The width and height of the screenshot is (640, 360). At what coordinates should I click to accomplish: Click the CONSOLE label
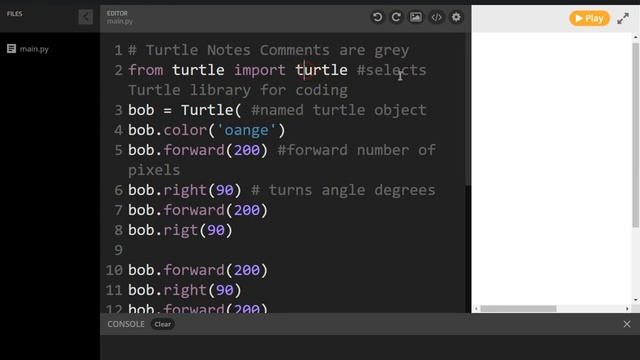tap(126, 324)
